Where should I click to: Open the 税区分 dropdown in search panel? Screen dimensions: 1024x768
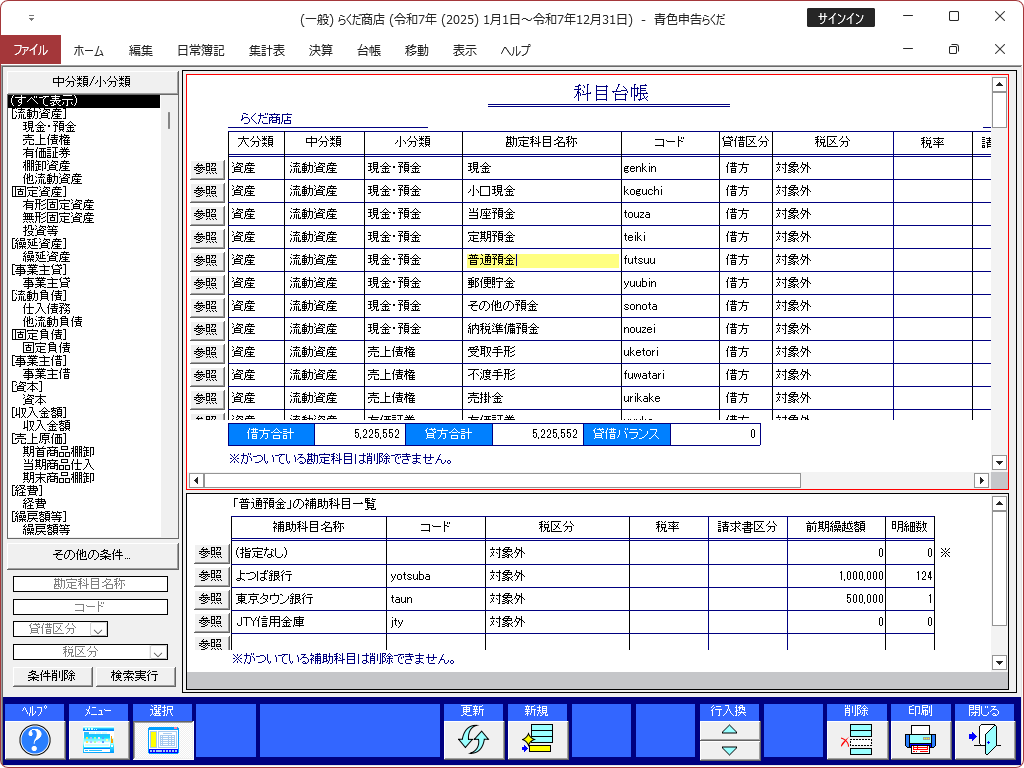[157, 653]
